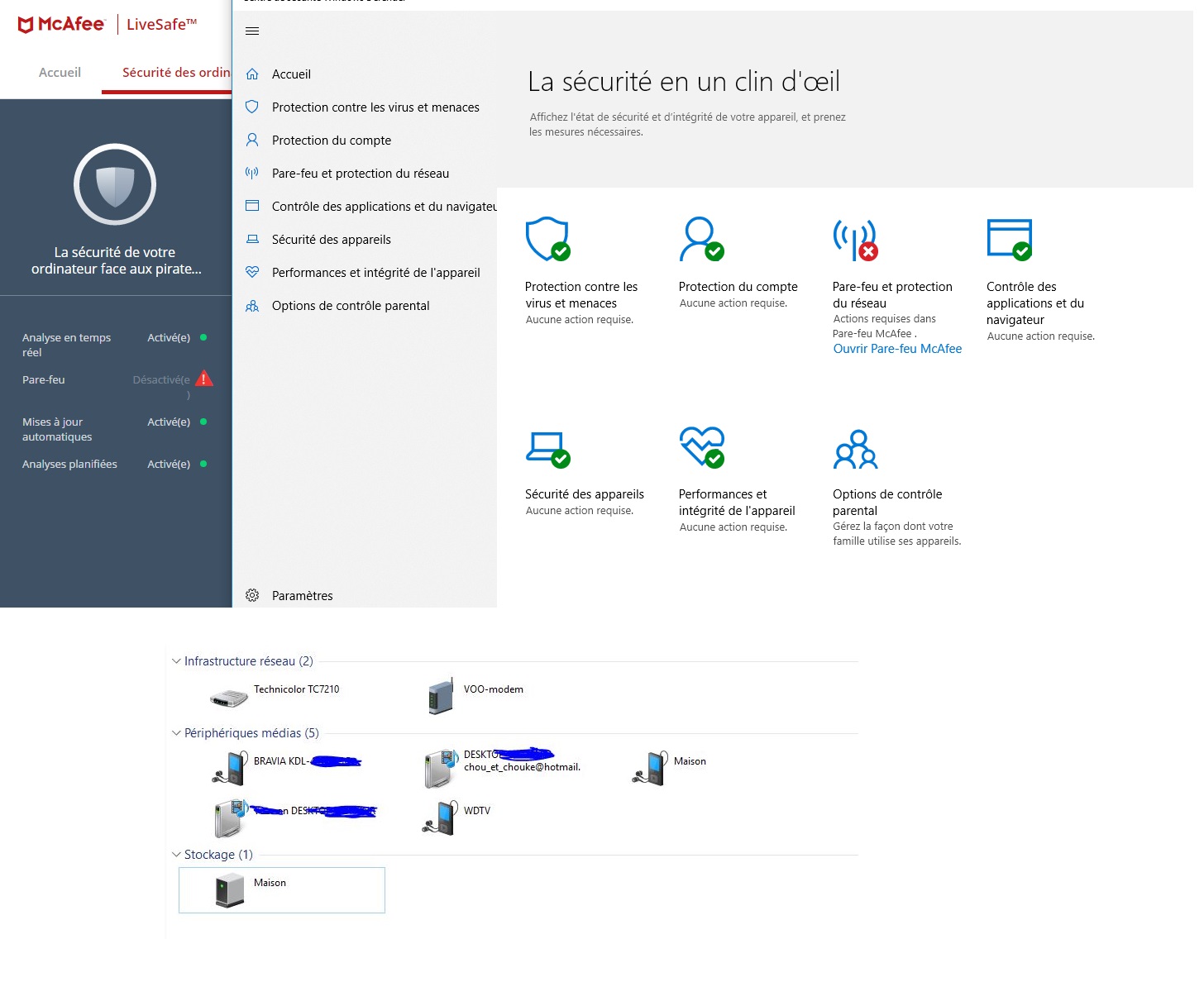
Task: Click the window icon for Contrôle des applications in sidebar
Action: point(252,206)
